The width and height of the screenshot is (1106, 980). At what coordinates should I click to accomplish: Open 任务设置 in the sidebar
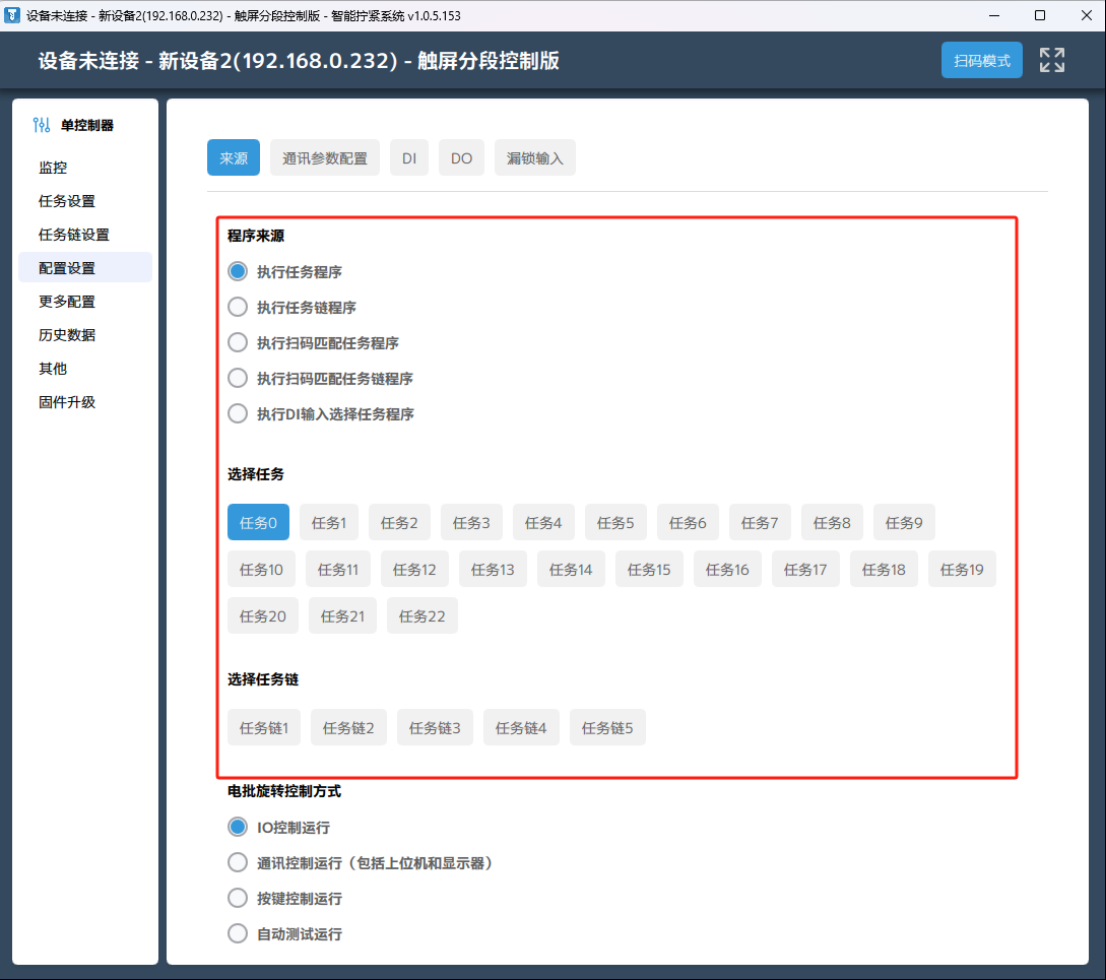pyautogui.click(x=85, y=201)
